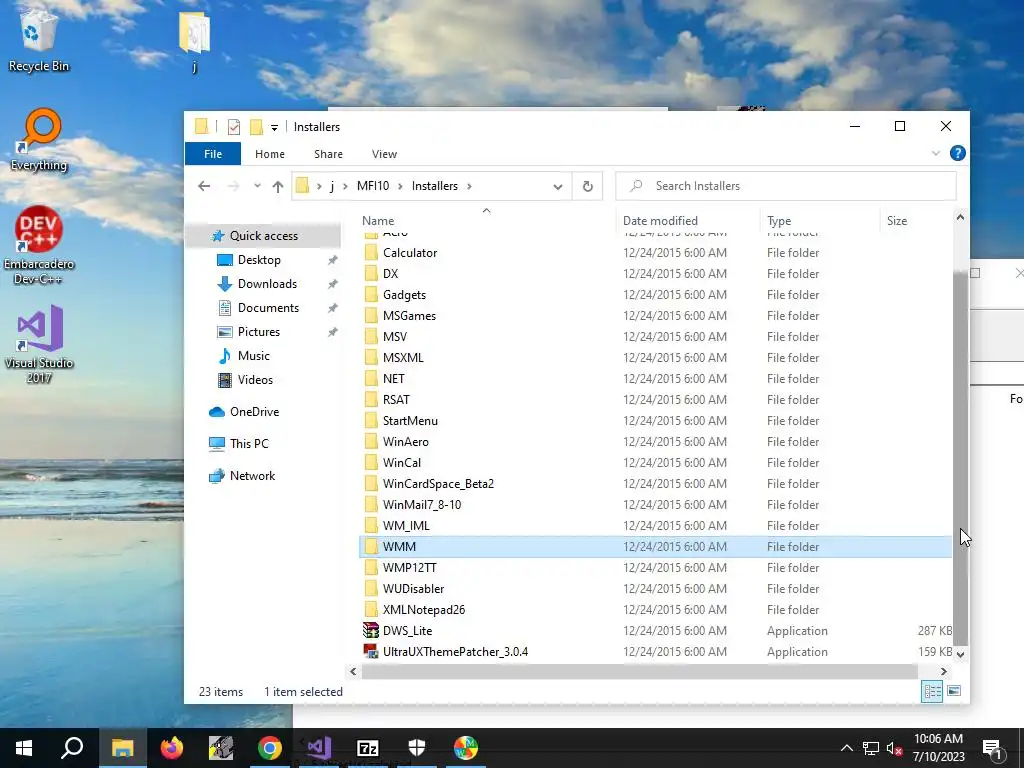Expand the chevron after Installers breadcrumb
This screenshot has width=1024, height=768.
(x=469, y=186)
